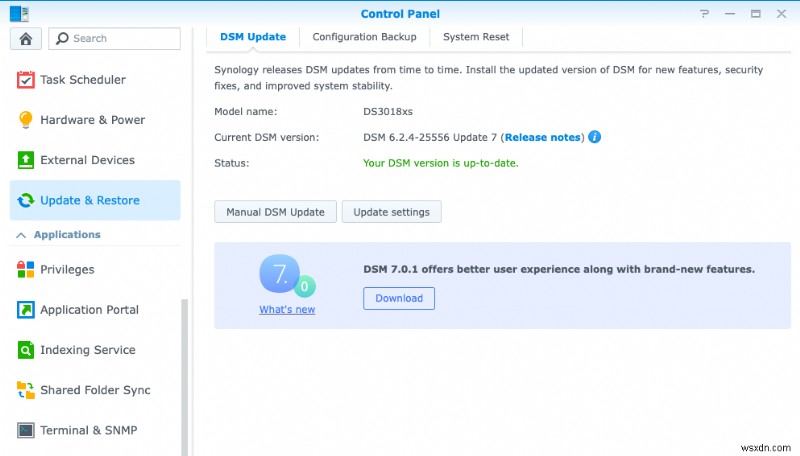Open Application Portal settings
This screenshot has height=456, width=800.
tap(95, 310)
